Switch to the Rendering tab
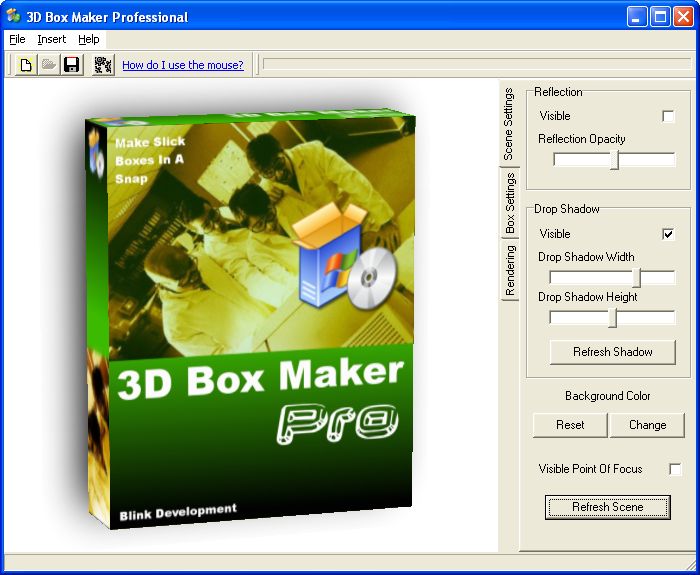Viewport: 700px width, 575px height. point(510,270)
